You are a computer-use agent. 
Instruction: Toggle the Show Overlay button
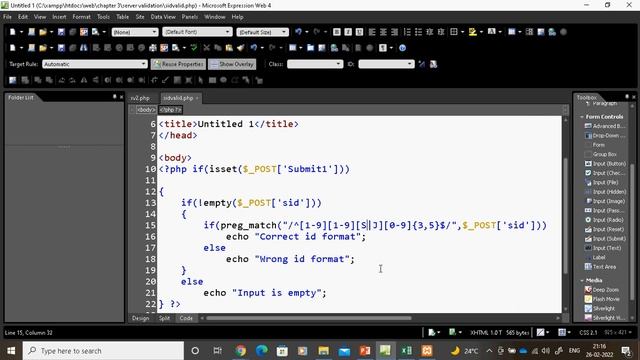pyautogui.click(x=232, y=64)
